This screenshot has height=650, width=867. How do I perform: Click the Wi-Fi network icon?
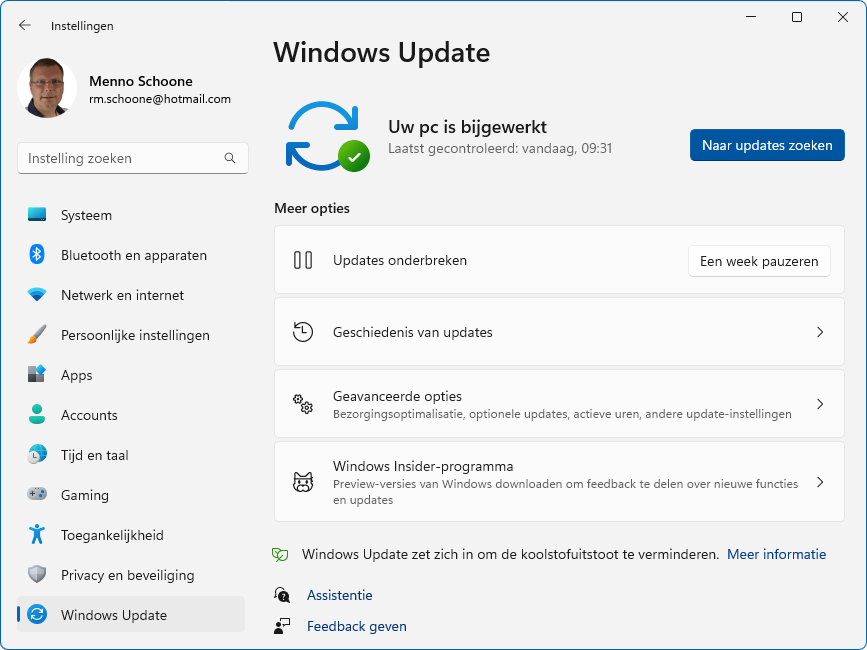coord(37,294)
